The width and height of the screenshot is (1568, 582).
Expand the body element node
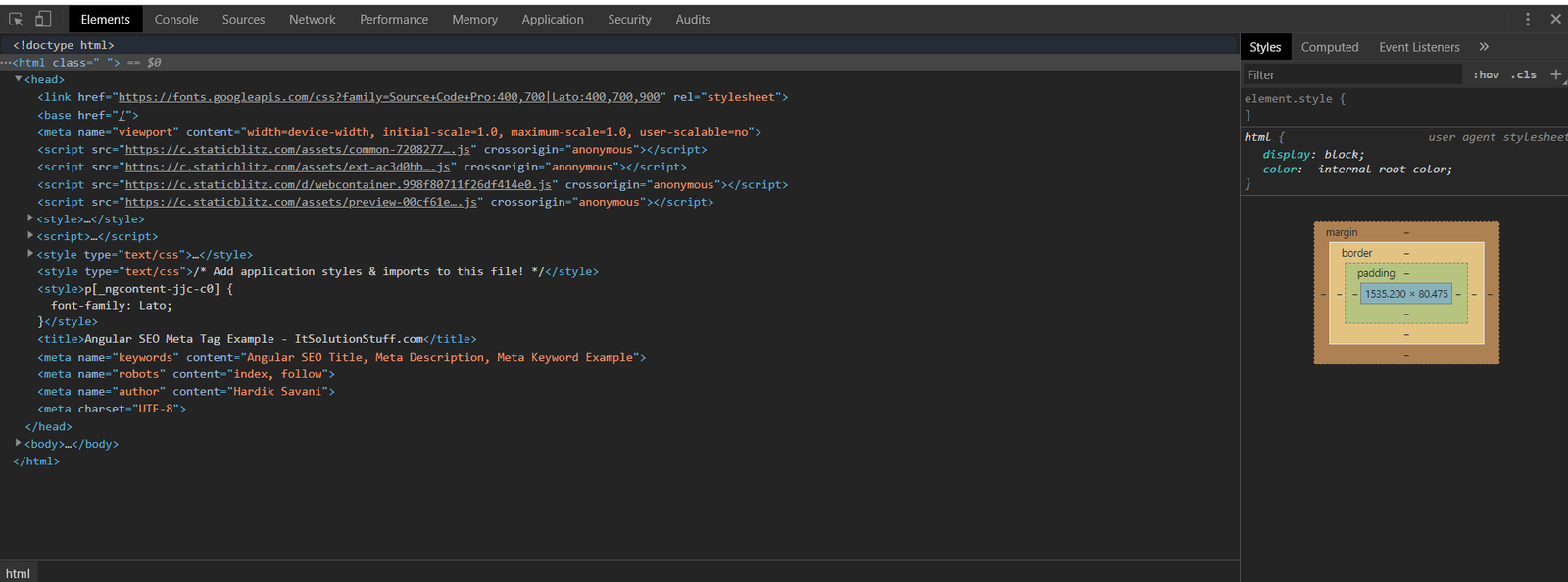tap(19, 444)
